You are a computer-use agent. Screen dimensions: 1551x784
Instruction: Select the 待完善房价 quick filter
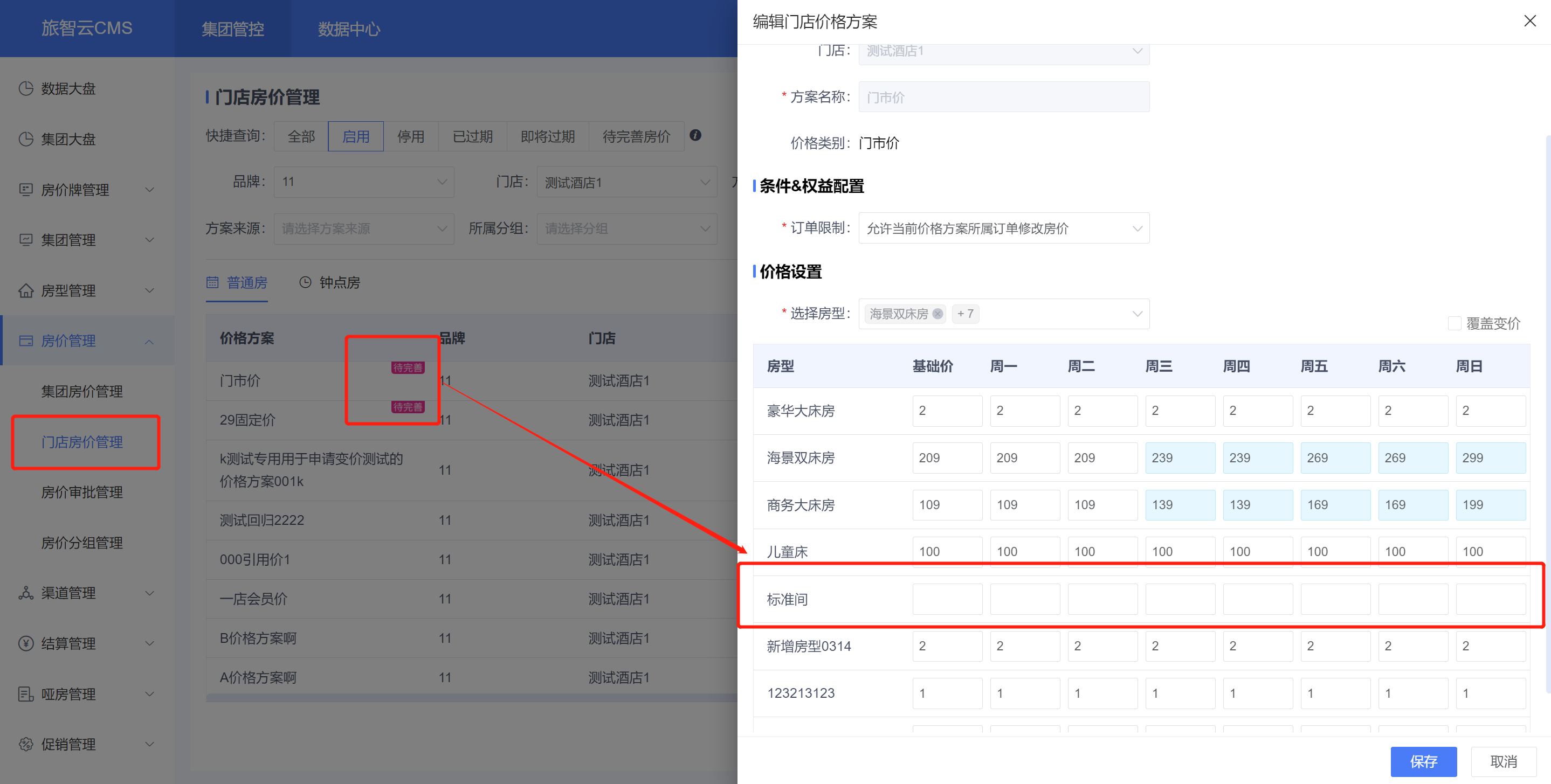(x=637, y=136)
